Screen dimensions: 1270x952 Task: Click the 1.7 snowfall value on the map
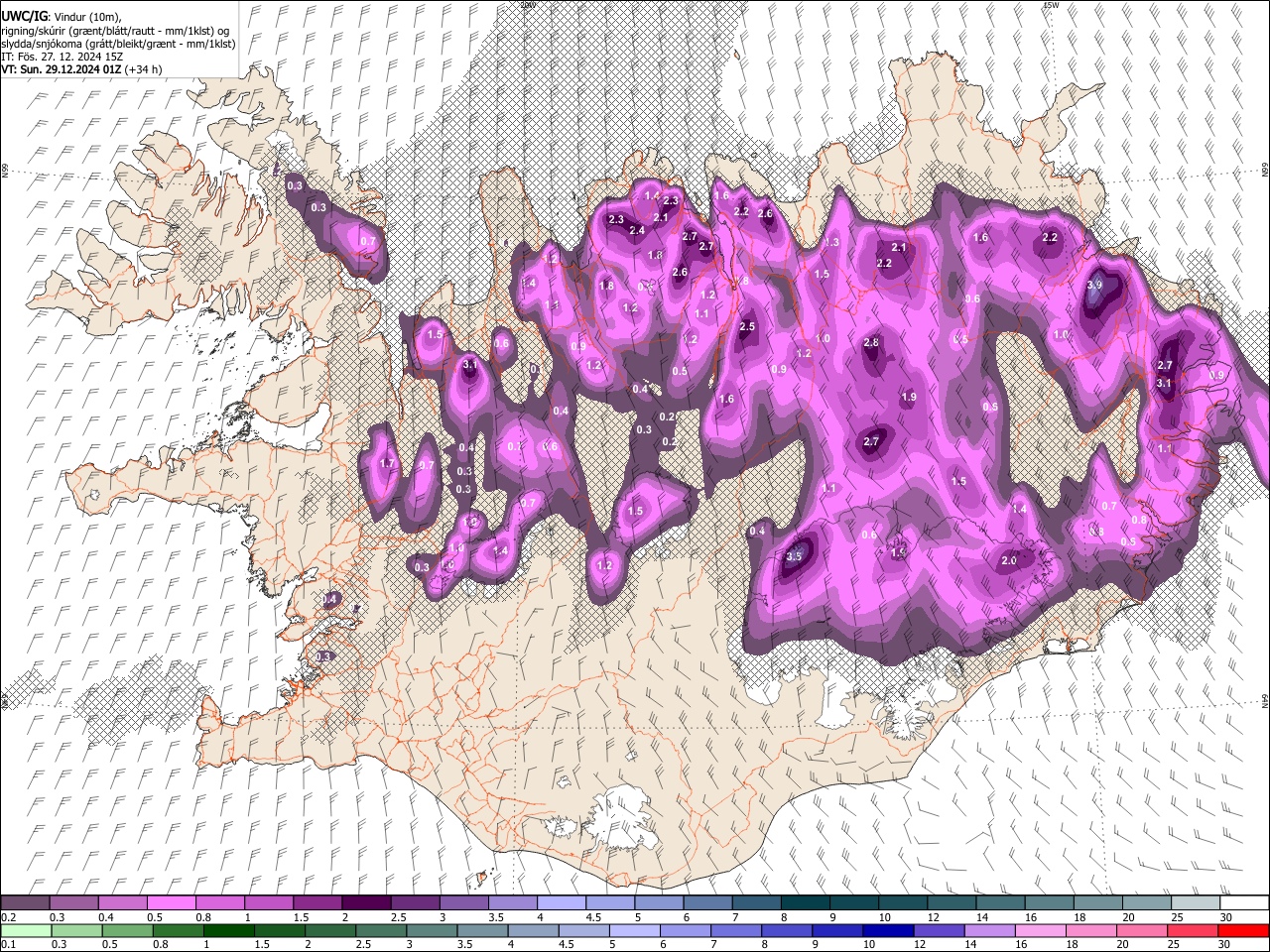(x=387, y=463)
